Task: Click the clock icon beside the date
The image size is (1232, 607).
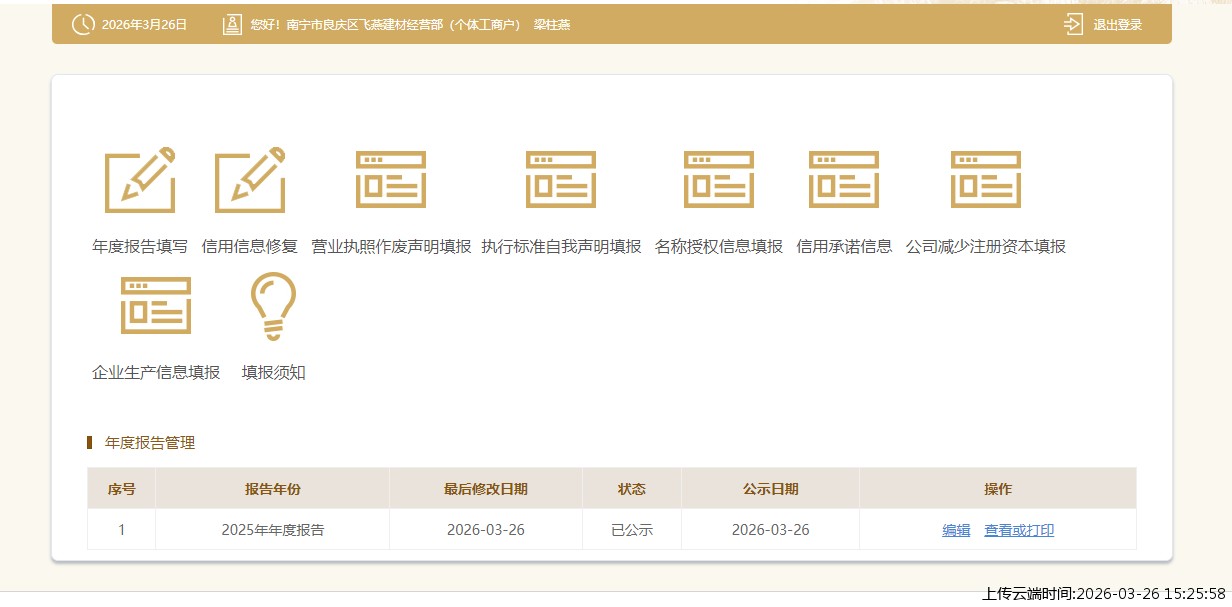Action: [x=84, y=25]
